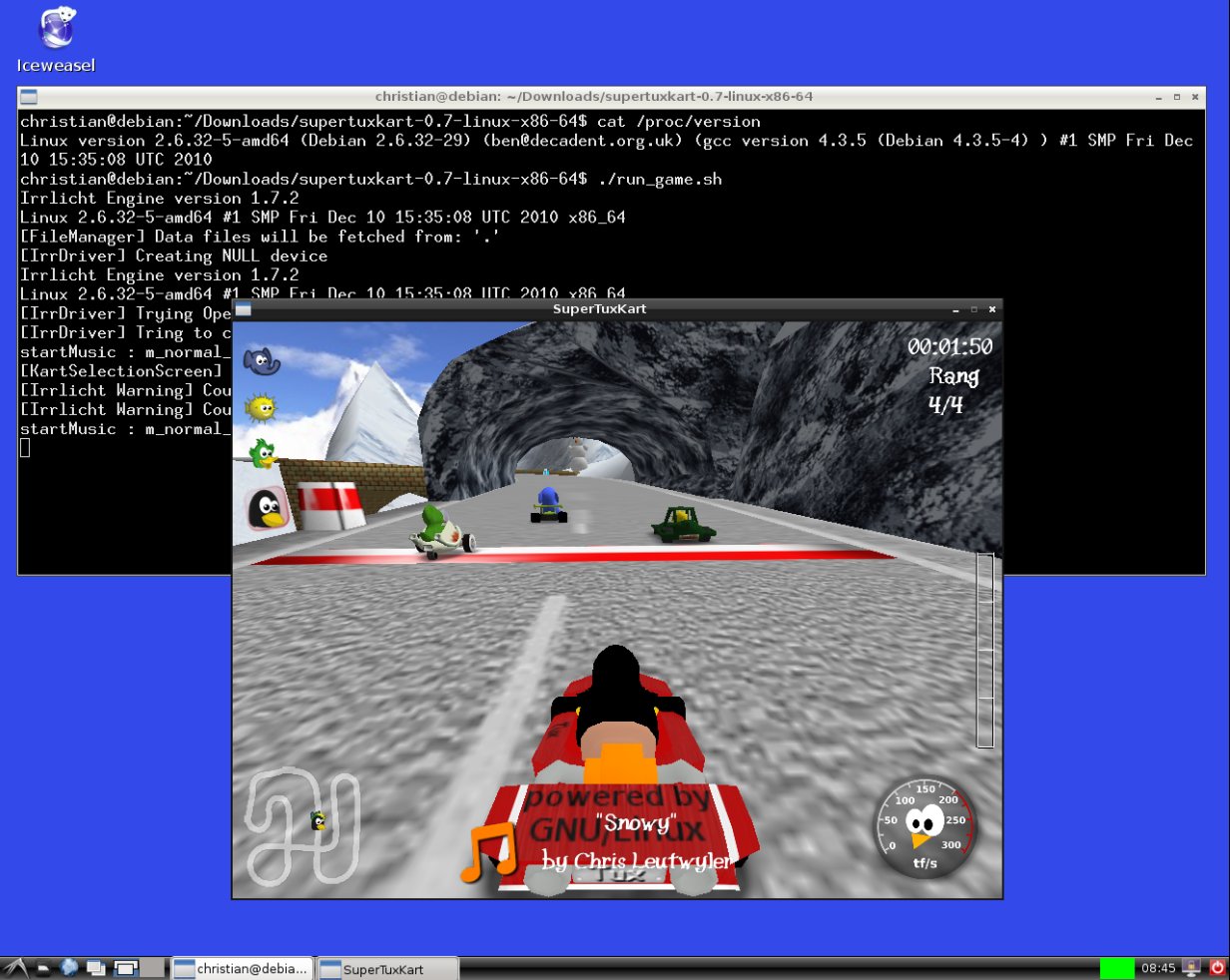Screen dimensions: 1230x980
Task: Click the Tux penguin rank icon
Action: (x=268, y=508)
